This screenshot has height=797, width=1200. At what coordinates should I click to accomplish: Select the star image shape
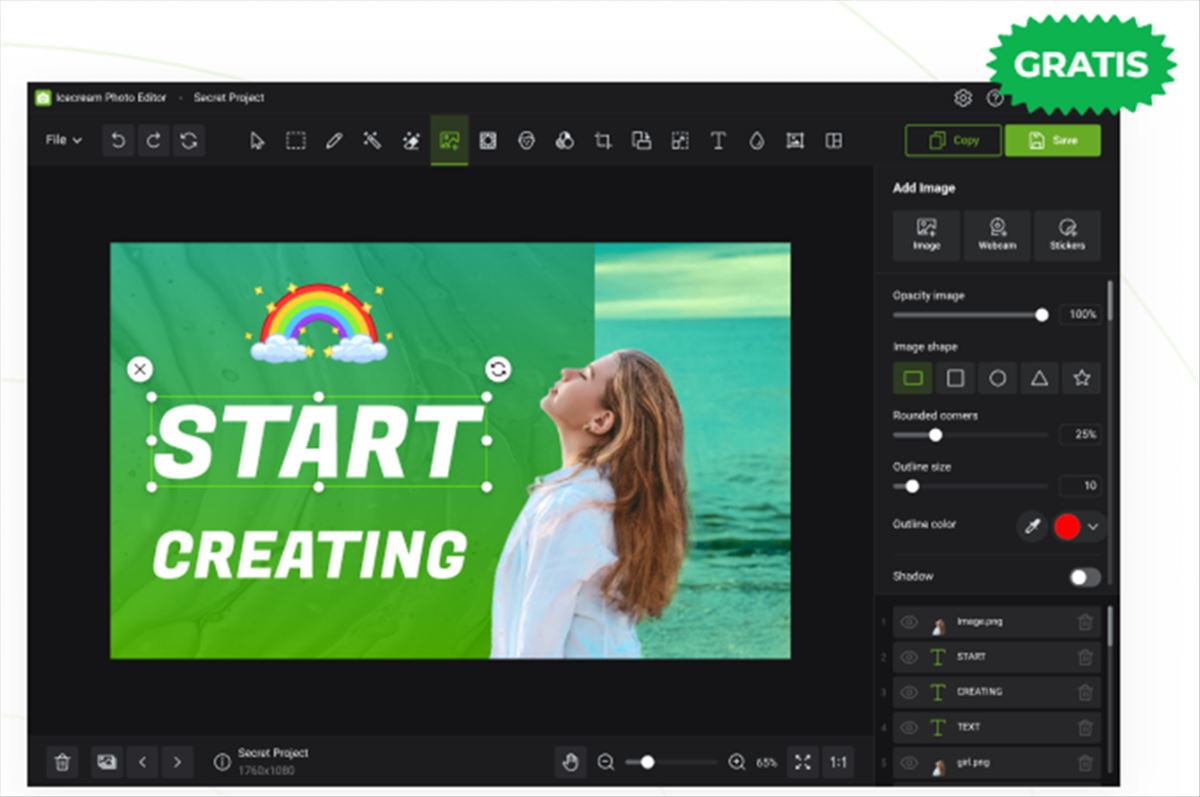pyautogui.click(x=1081, y=378)
